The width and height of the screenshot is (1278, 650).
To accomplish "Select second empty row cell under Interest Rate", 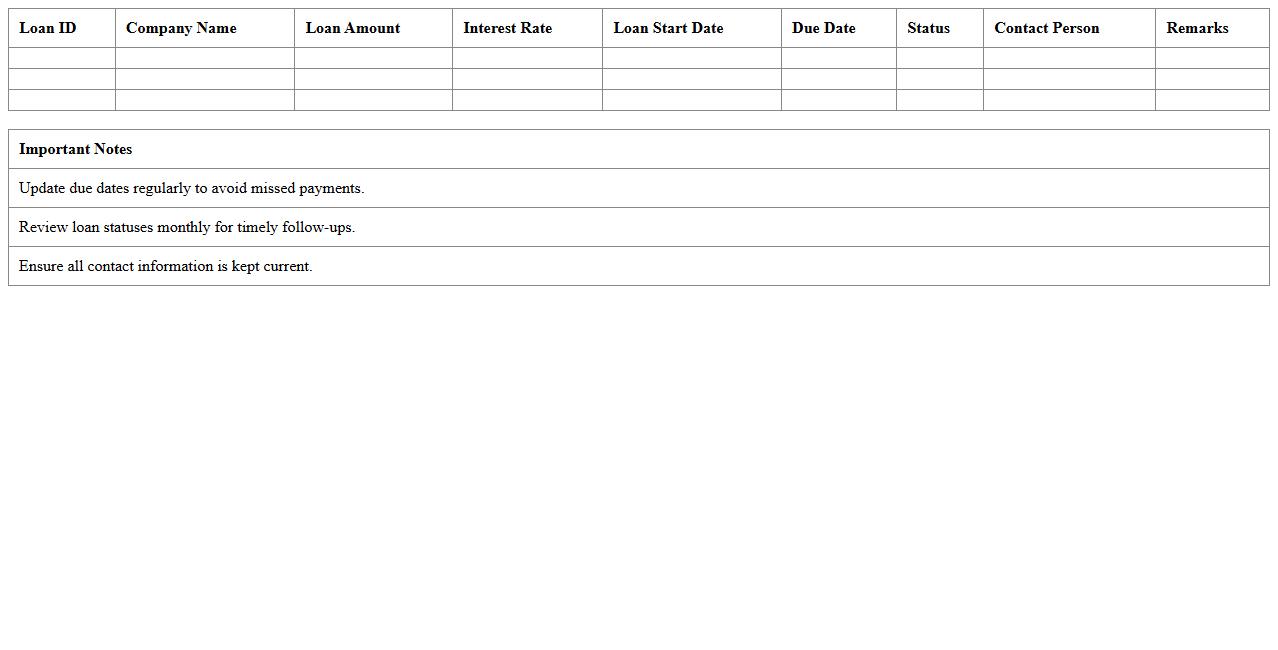I will pos(527,79).
